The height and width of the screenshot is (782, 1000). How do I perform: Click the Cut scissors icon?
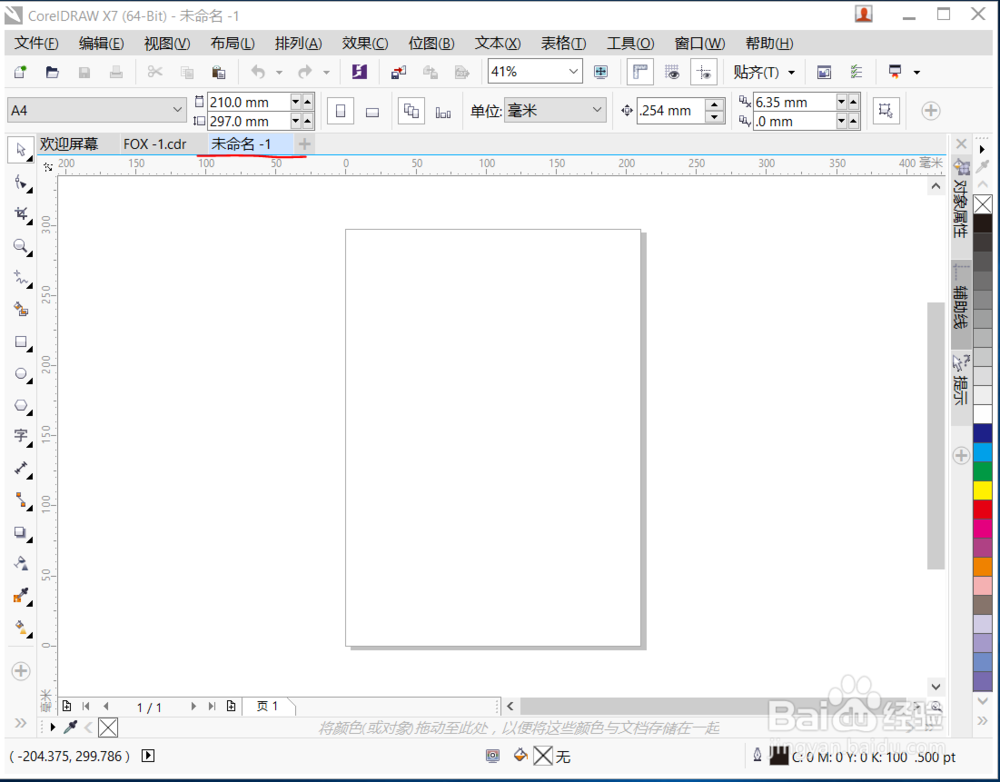point(155,72)
